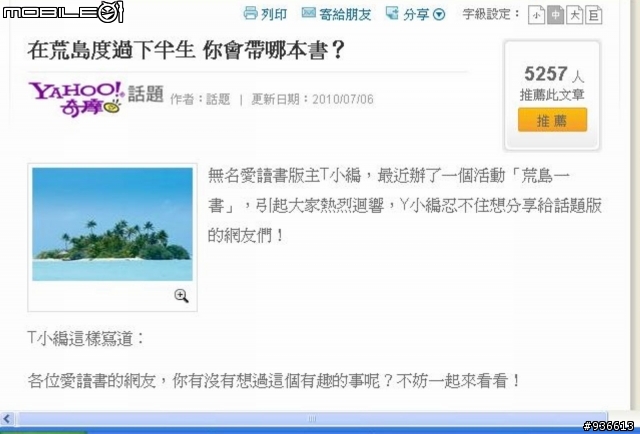Click the envelope icon for 寄給朋友
Viewport: 640px width, 434px height.
(x=309, y=13)
